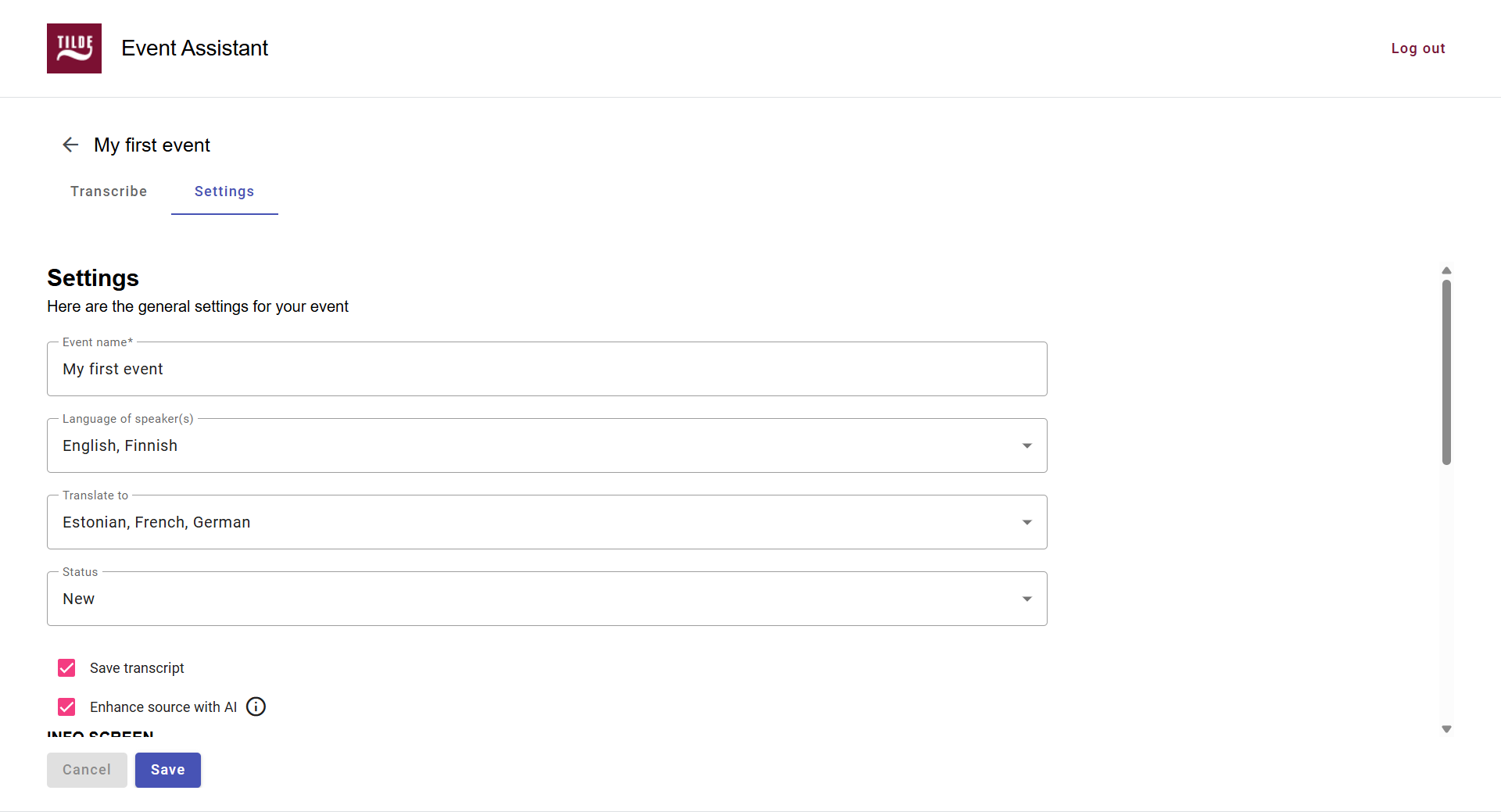Viewport: 1501px width, 812px height.
Task: Click the settings panel scrollbar thumb
Action: 1446,372
